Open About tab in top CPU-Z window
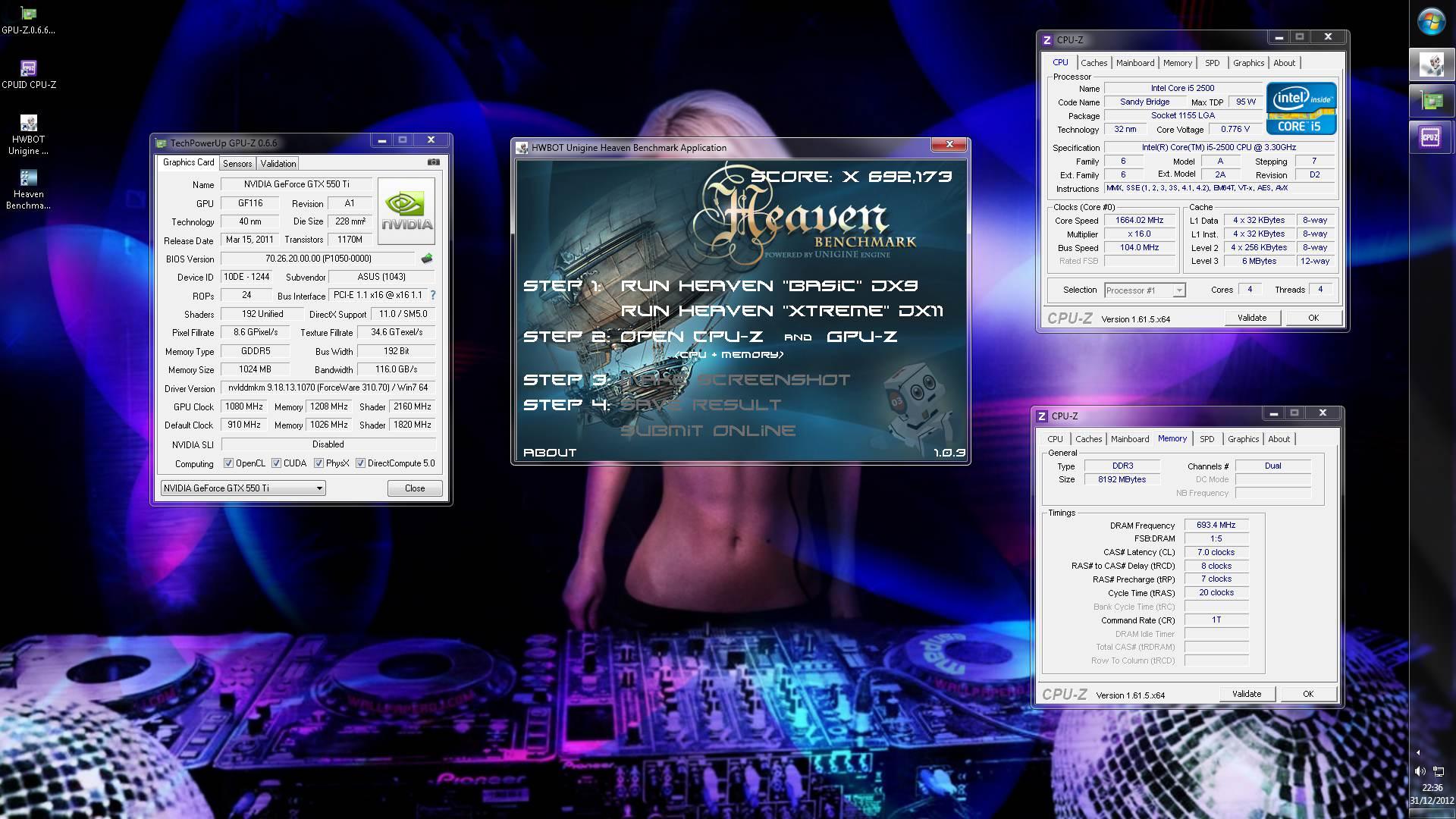Screen dimensions: 1456x819 pyautogui.click(x=1284, y=63)
